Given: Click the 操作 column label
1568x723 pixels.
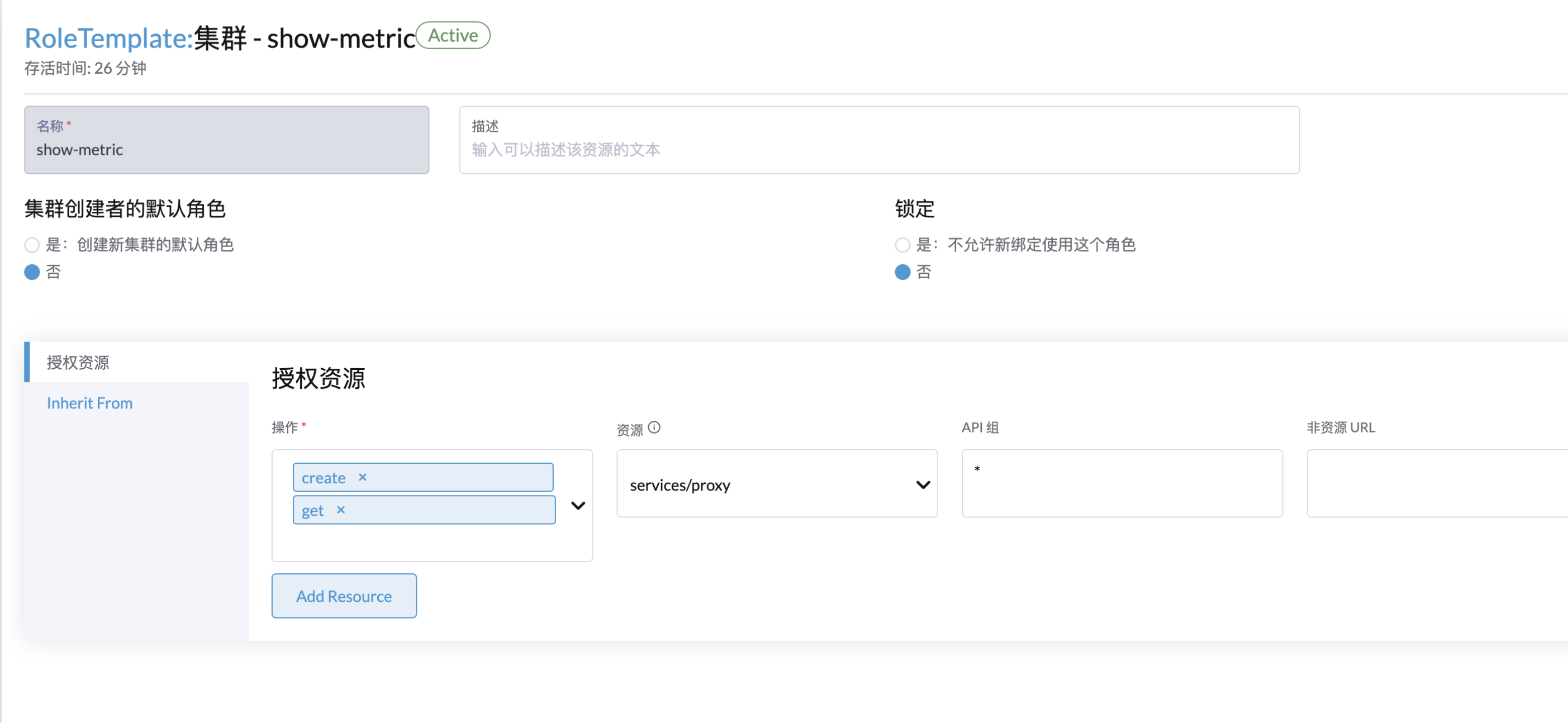Looking at the screenshot, I should click(x=284, y=427).
